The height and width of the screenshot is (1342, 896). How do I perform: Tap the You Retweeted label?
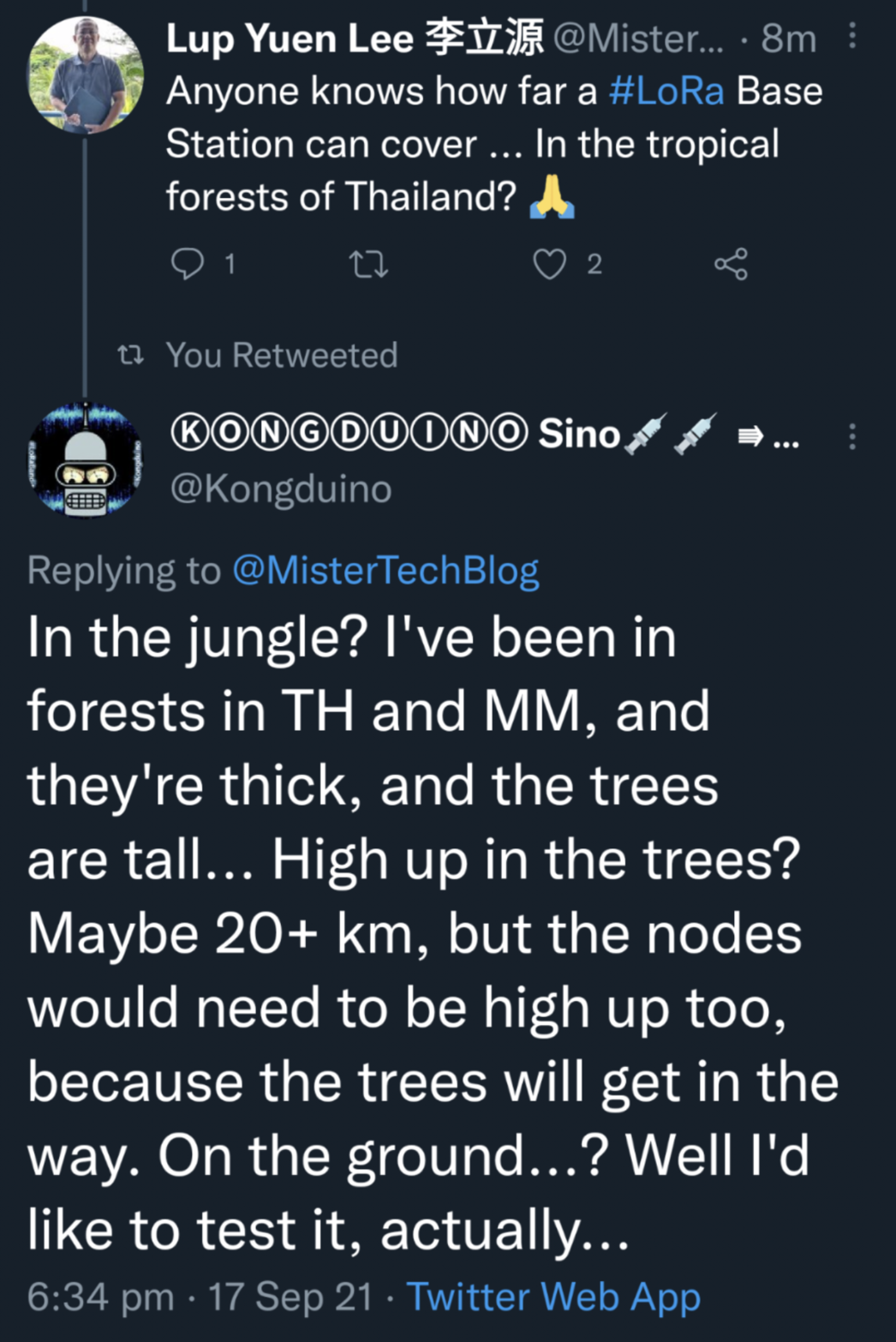282,355
